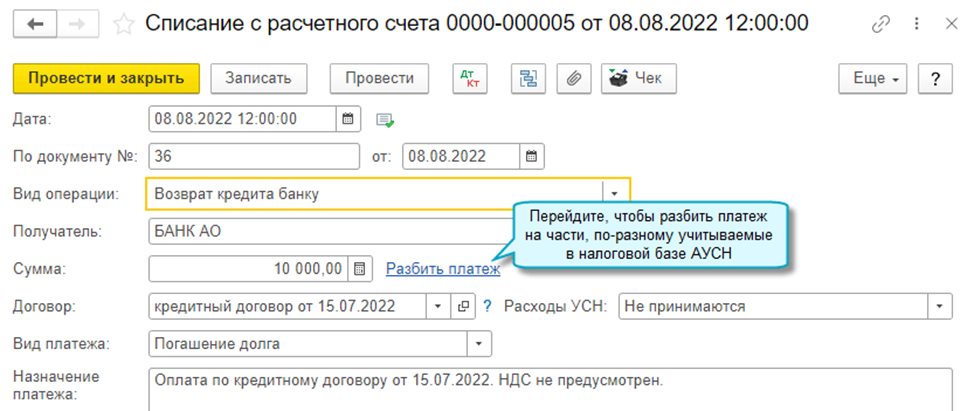Expand Вид операции dropdown
974x411 pixels.
click(x=614, y=193)
